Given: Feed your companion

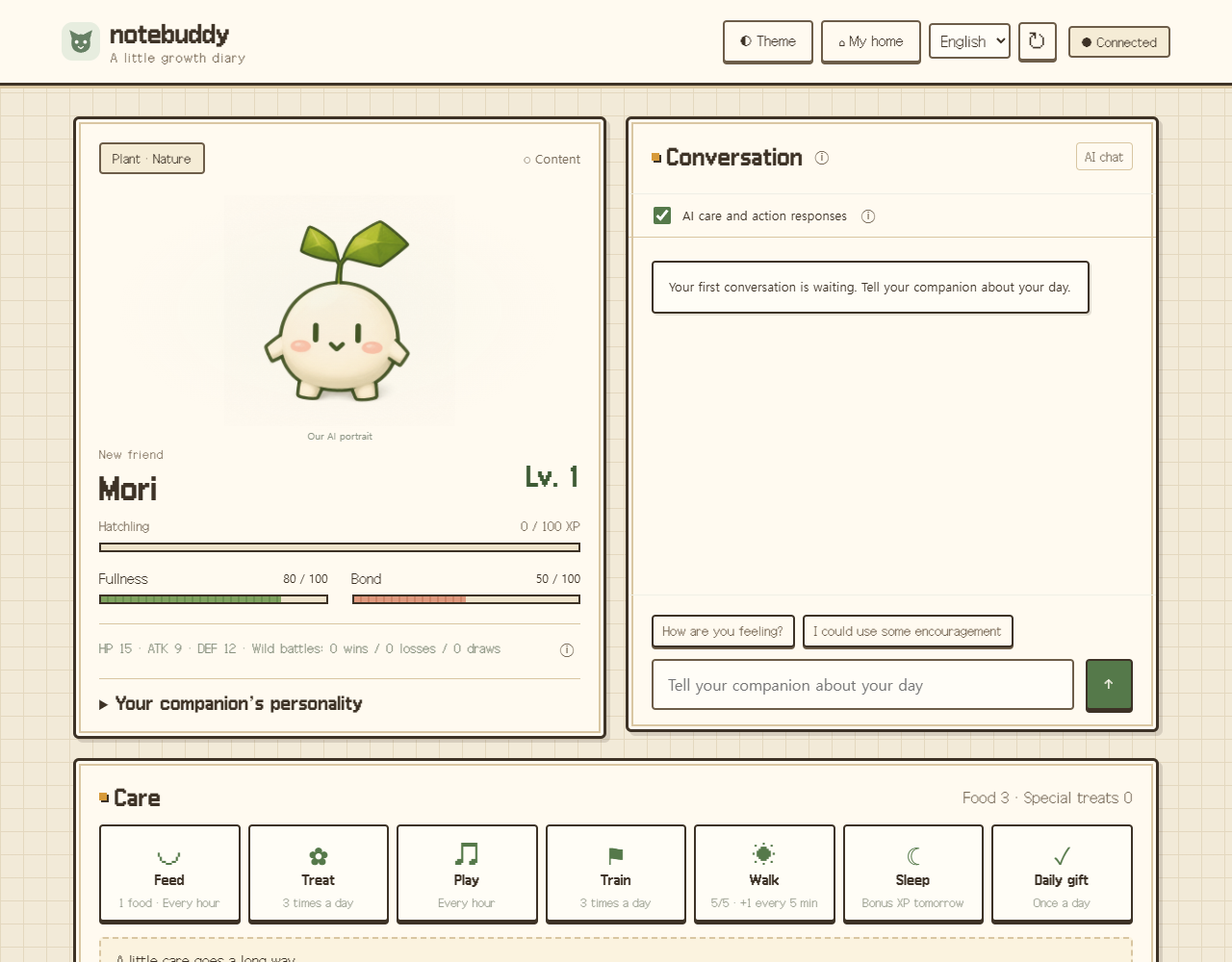Looking at the screenshot, I should coord(169,873).
